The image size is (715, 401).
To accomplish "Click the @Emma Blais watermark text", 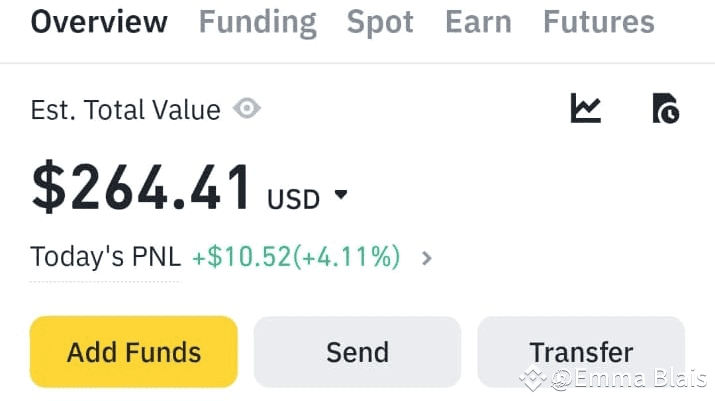I will [629, 378].
